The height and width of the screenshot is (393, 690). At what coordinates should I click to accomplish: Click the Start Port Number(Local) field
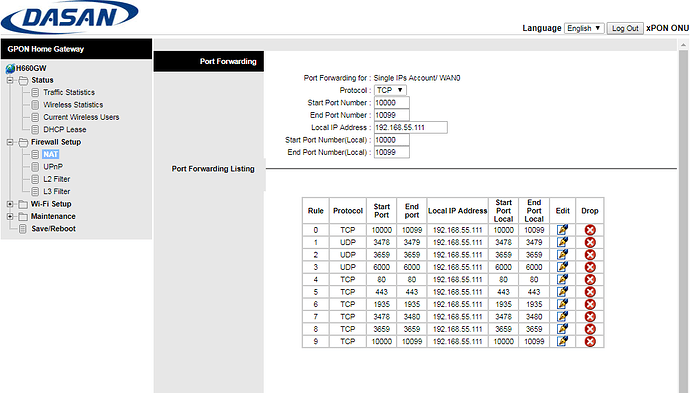pyautogui.click(x=392, y=140)
